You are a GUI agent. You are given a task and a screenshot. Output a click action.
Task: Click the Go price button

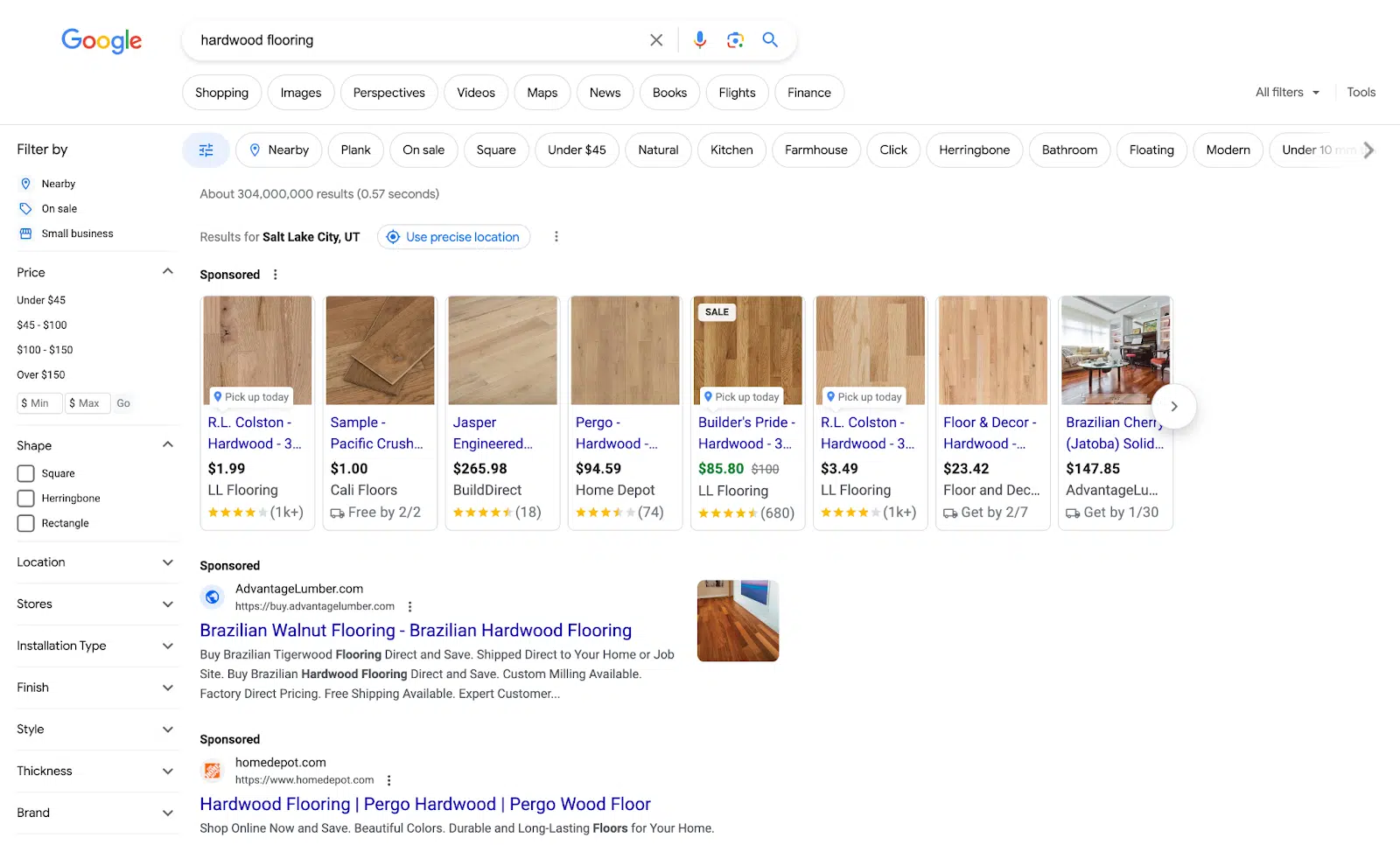[123, 403]
